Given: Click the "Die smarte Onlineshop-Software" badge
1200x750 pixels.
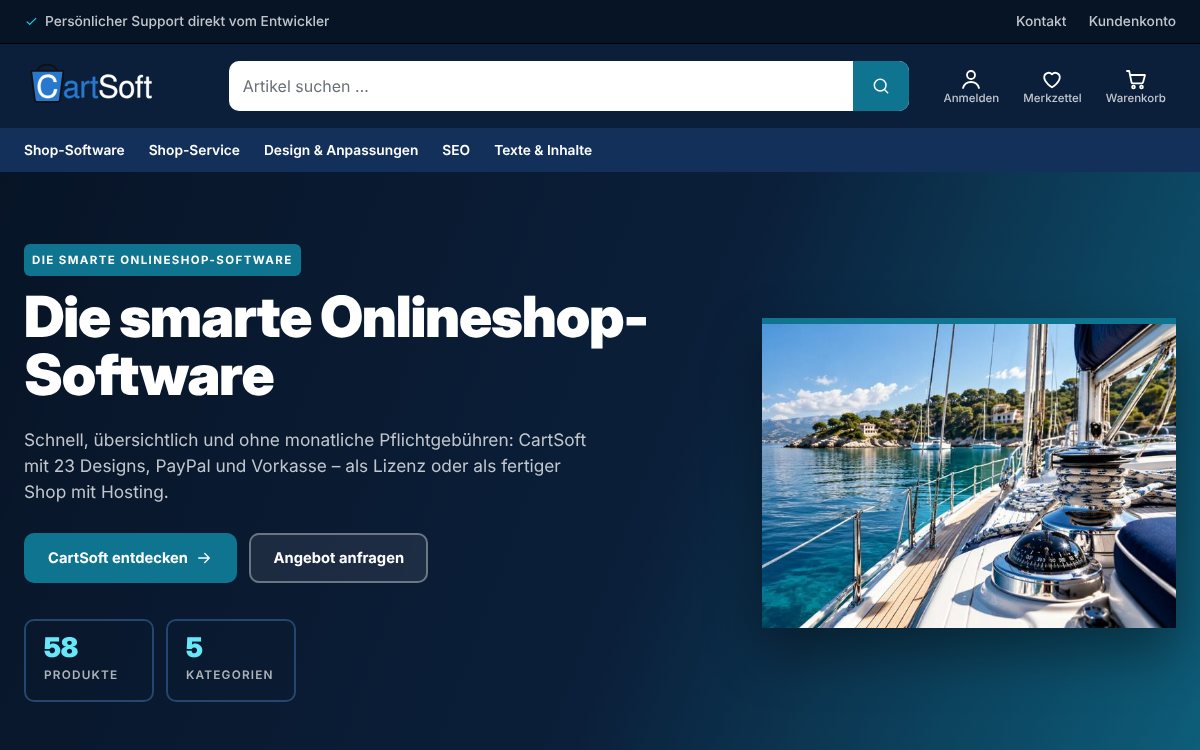Looking at the screenshot, I should 162,260.
